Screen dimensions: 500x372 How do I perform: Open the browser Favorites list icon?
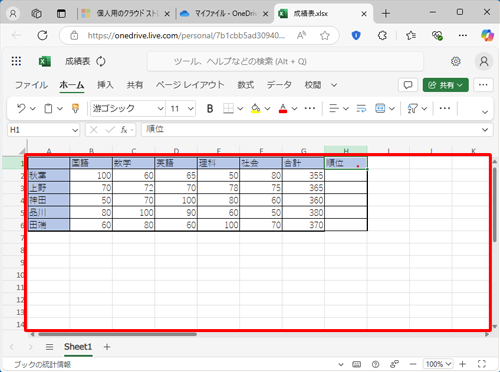(411, 35)
